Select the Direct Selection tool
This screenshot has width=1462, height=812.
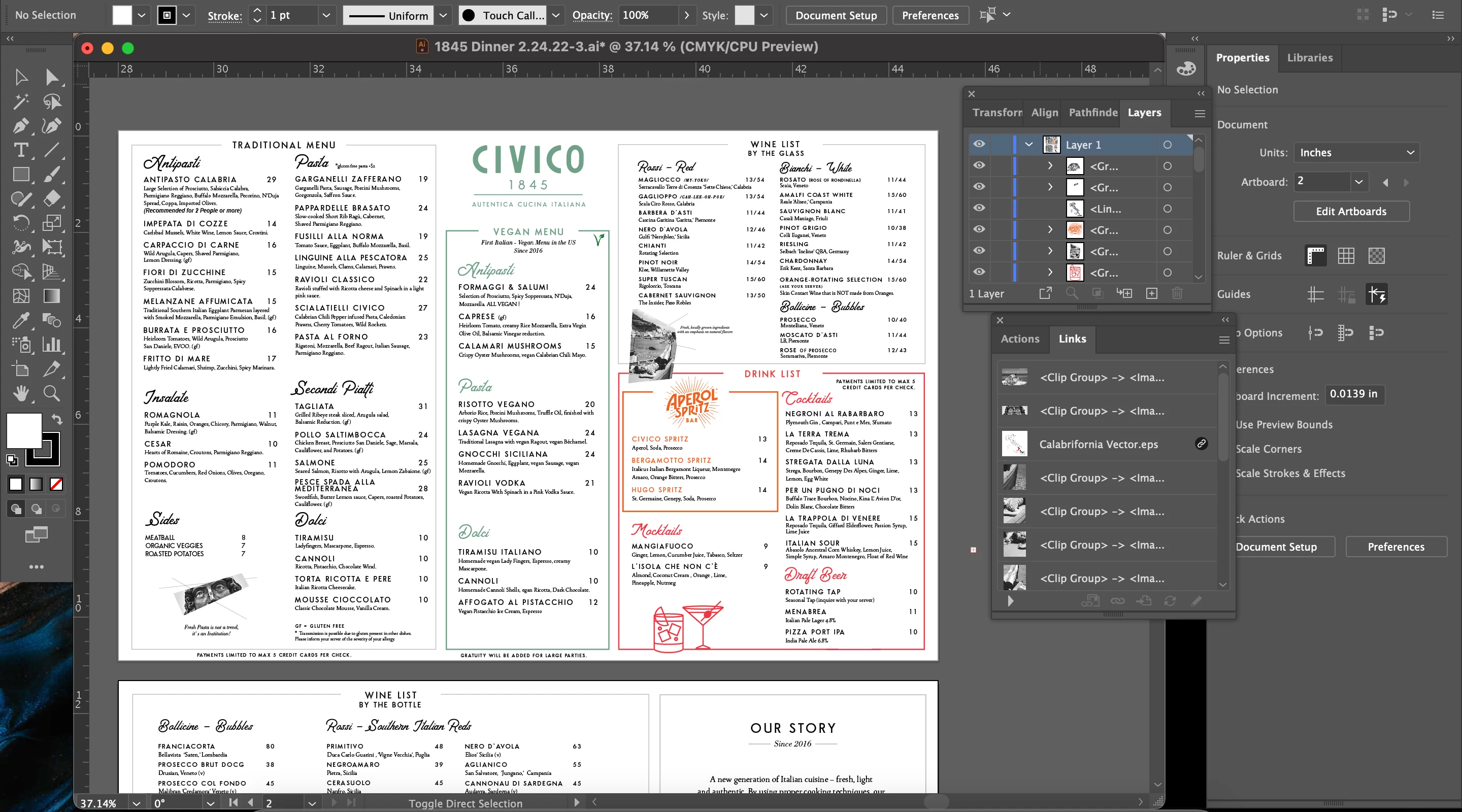click(52, 77)
